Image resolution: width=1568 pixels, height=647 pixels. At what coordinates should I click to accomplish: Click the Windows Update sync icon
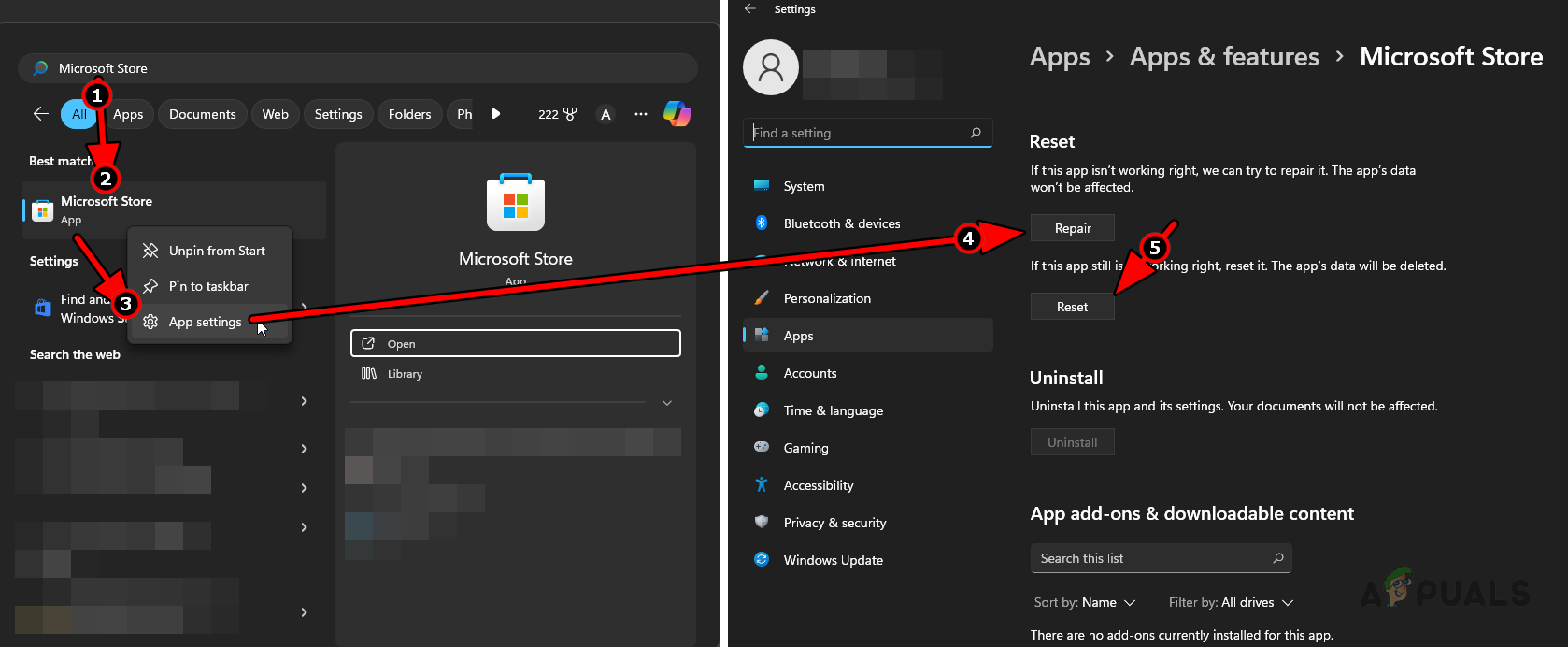coord(762,559)
